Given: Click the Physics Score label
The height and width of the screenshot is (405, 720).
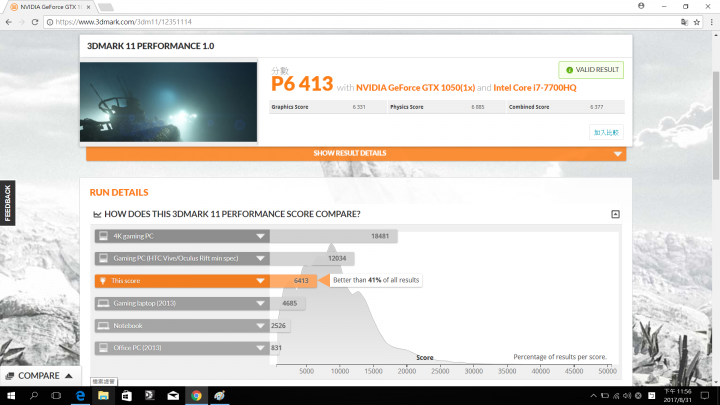Looking at the screenshot, I should pyautogui.click(x=407, y=107).
